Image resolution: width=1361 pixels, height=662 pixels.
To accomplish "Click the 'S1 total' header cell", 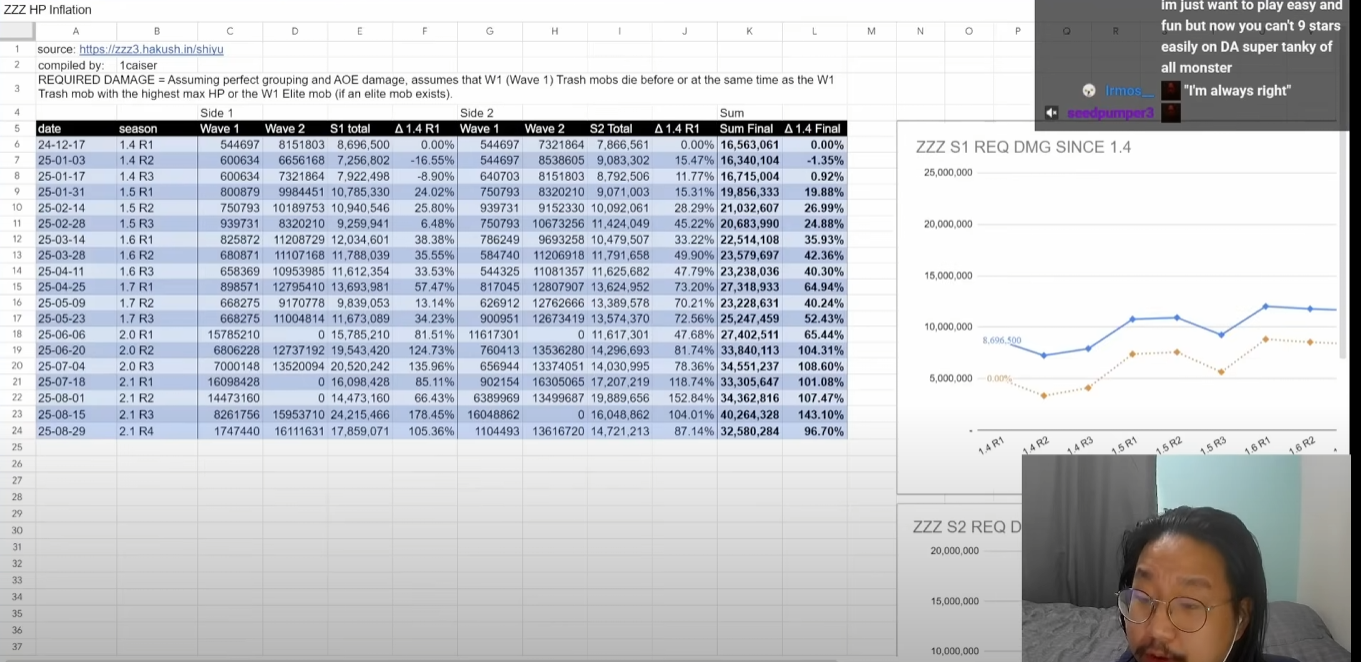I will (x=360, y=129).
